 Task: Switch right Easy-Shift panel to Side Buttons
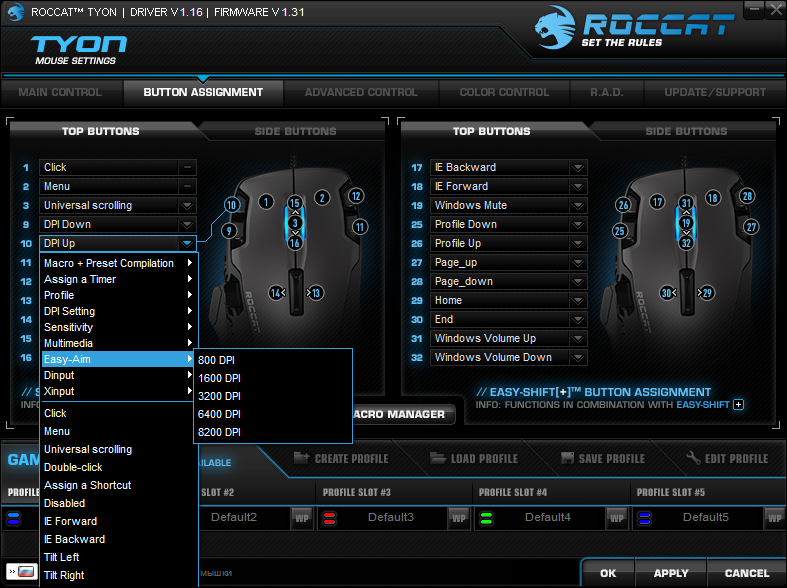coord(686,131)
